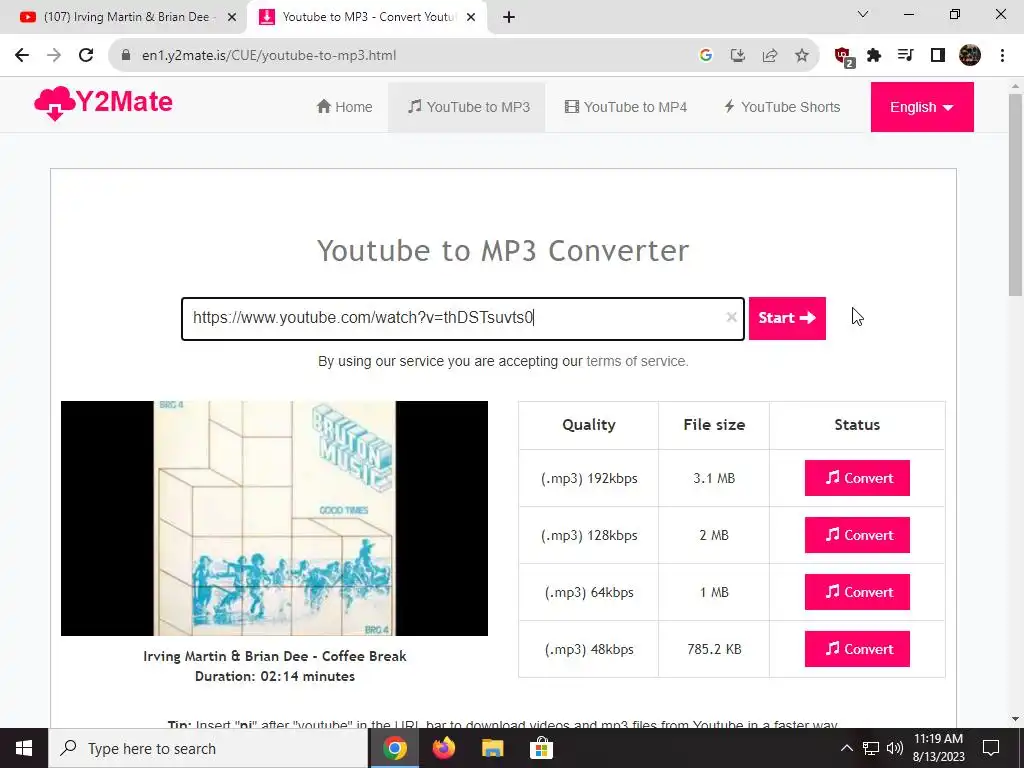Screen dimensions: 1024x768
Task: Open the media control playlist icon
Action: (905, 56)
